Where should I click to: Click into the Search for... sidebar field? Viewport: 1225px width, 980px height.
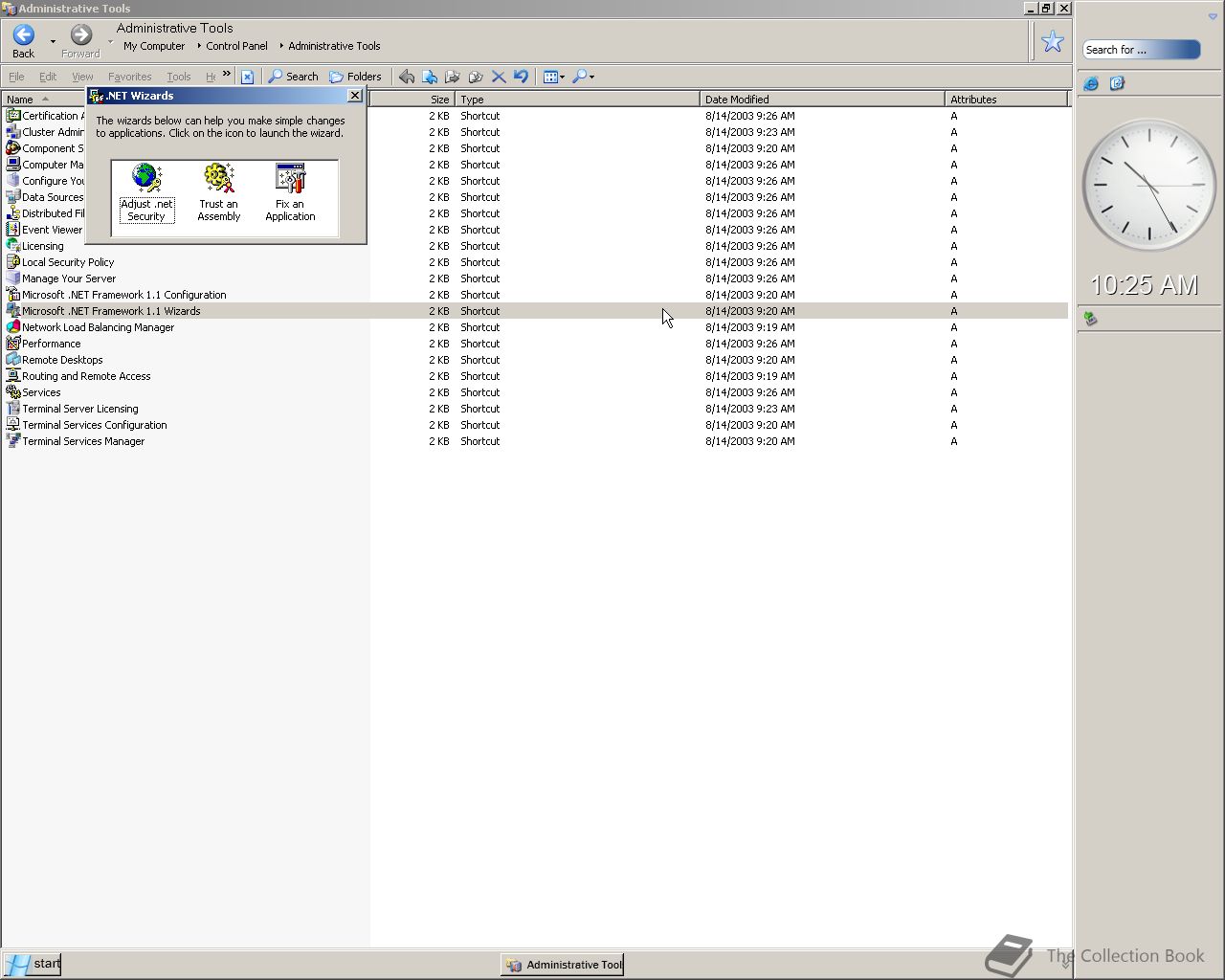pyautogui.click(x=1141, y=50)
